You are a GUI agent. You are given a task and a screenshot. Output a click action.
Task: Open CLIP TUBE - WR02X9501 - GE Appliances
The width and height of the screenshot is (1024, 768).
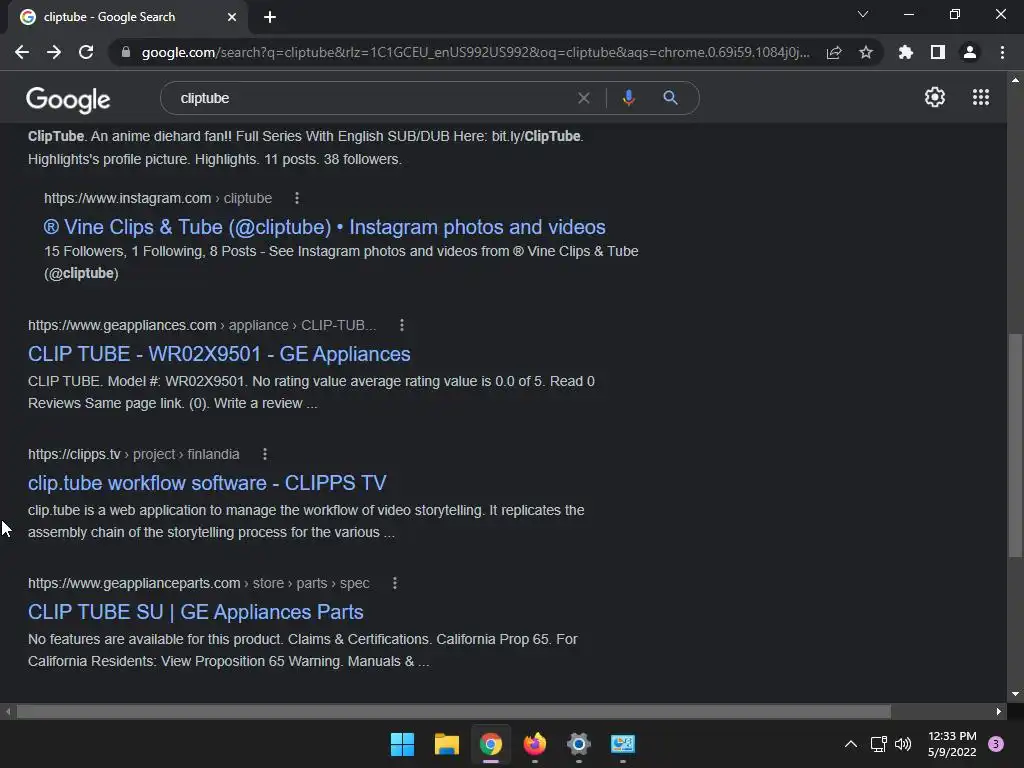(219, 354)
